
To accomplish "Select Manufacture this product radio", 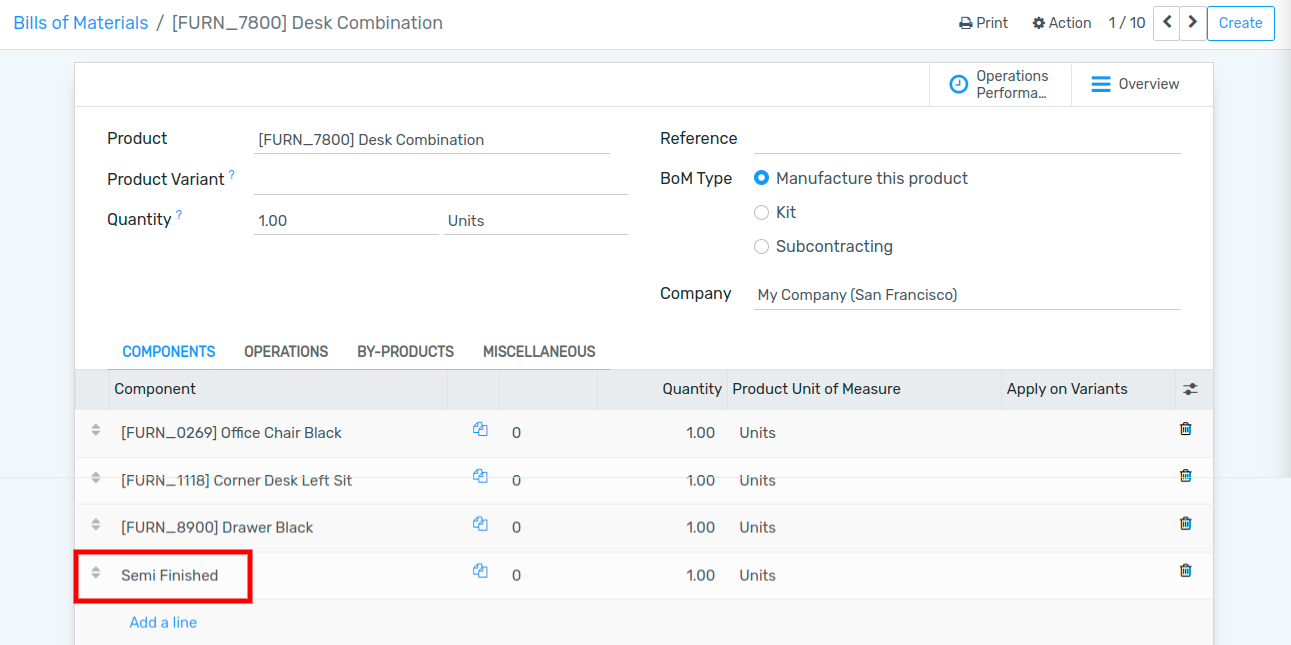I will point(761,178).
